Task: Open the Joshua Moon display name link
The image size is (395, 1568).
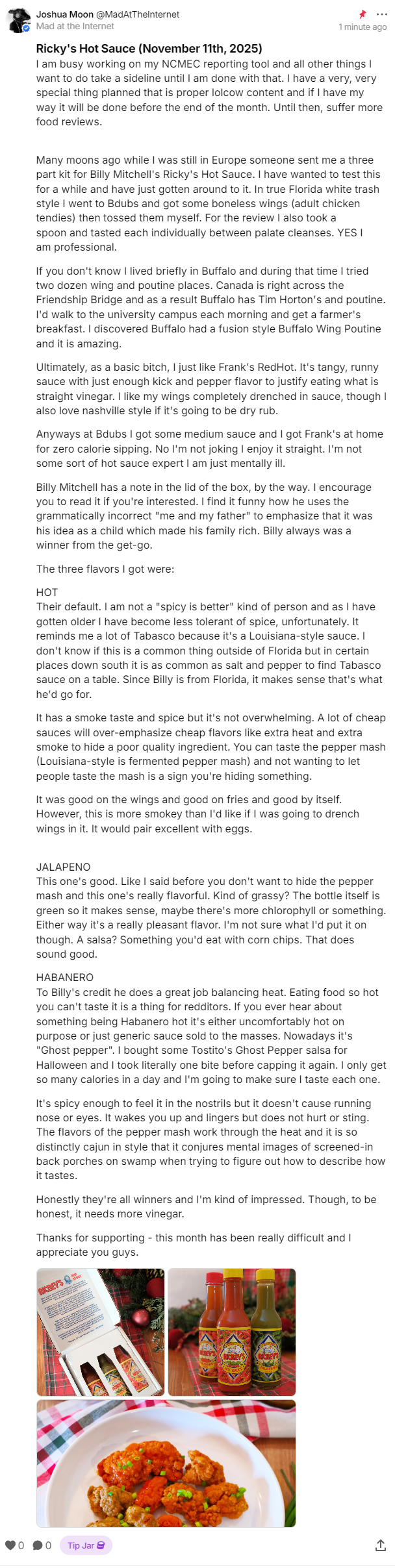Action: coord(65,14)
